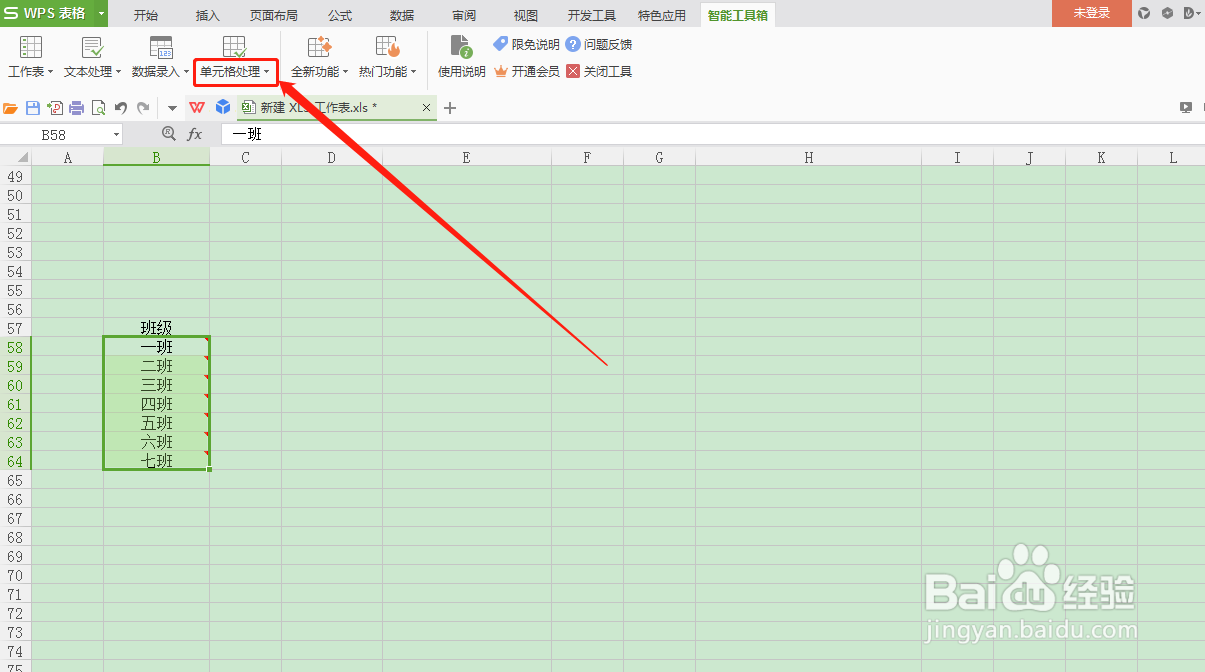
Task: Click the cell containing 五班
Action: (x=157, y=423)
